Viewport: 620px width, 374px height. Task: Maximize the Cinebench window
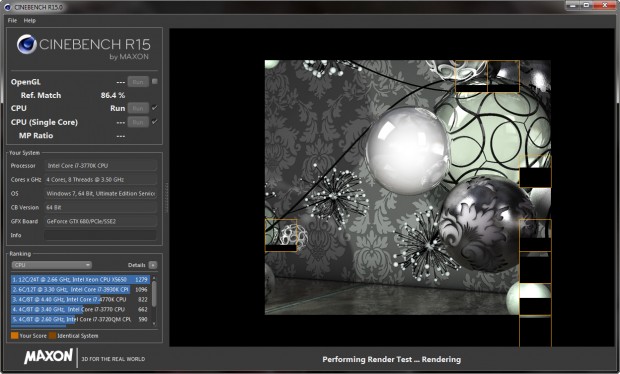(586, 5)
